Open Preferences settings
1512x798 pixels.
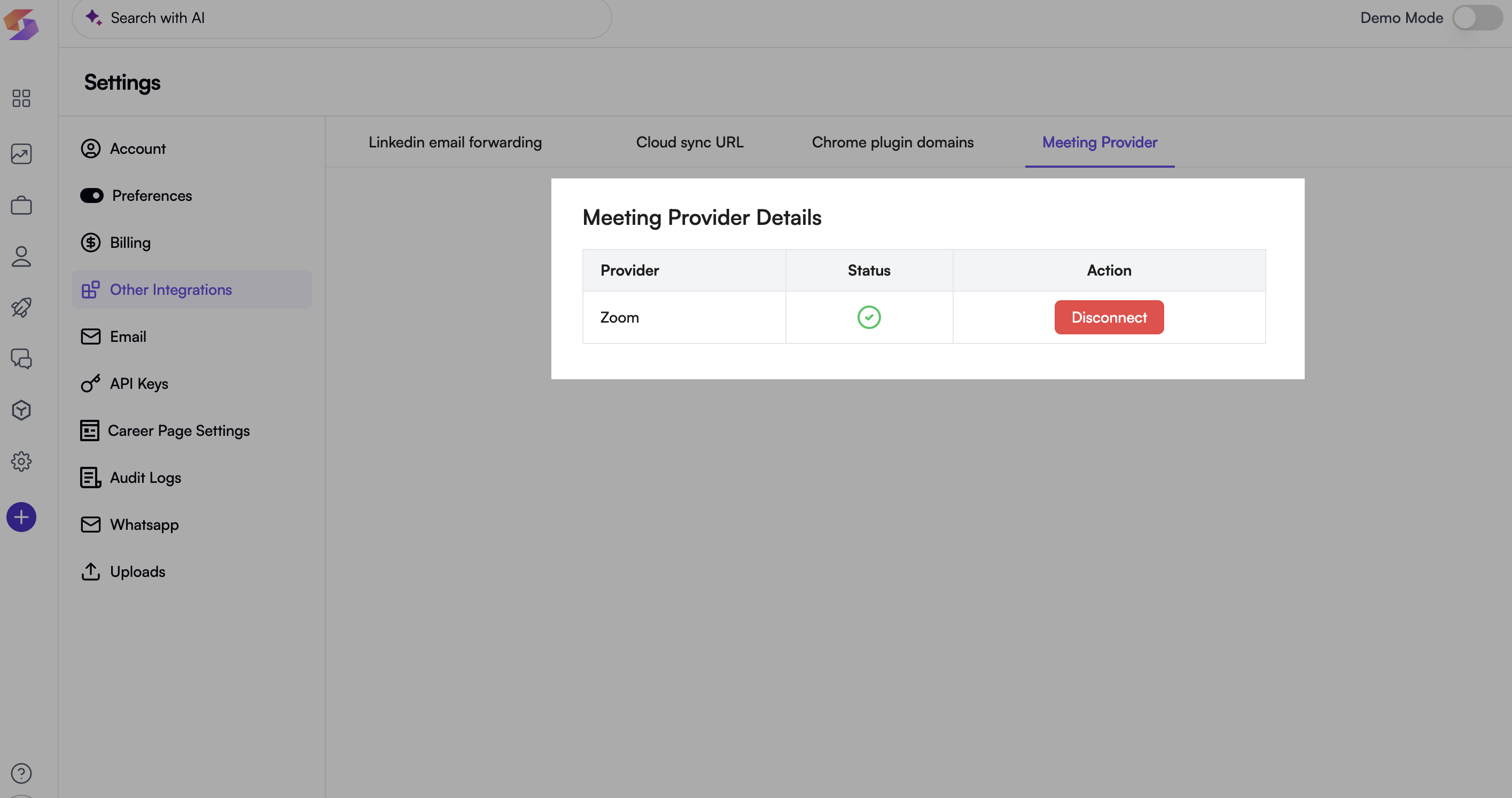191,195
